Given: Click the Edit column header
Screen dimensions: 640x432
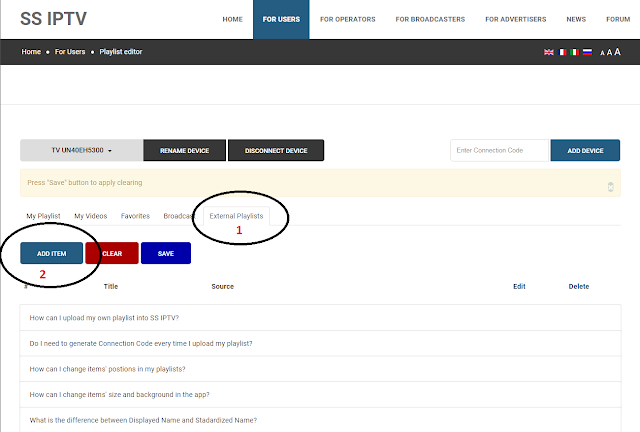Looking at the screenshot, I should click(519, 287).
